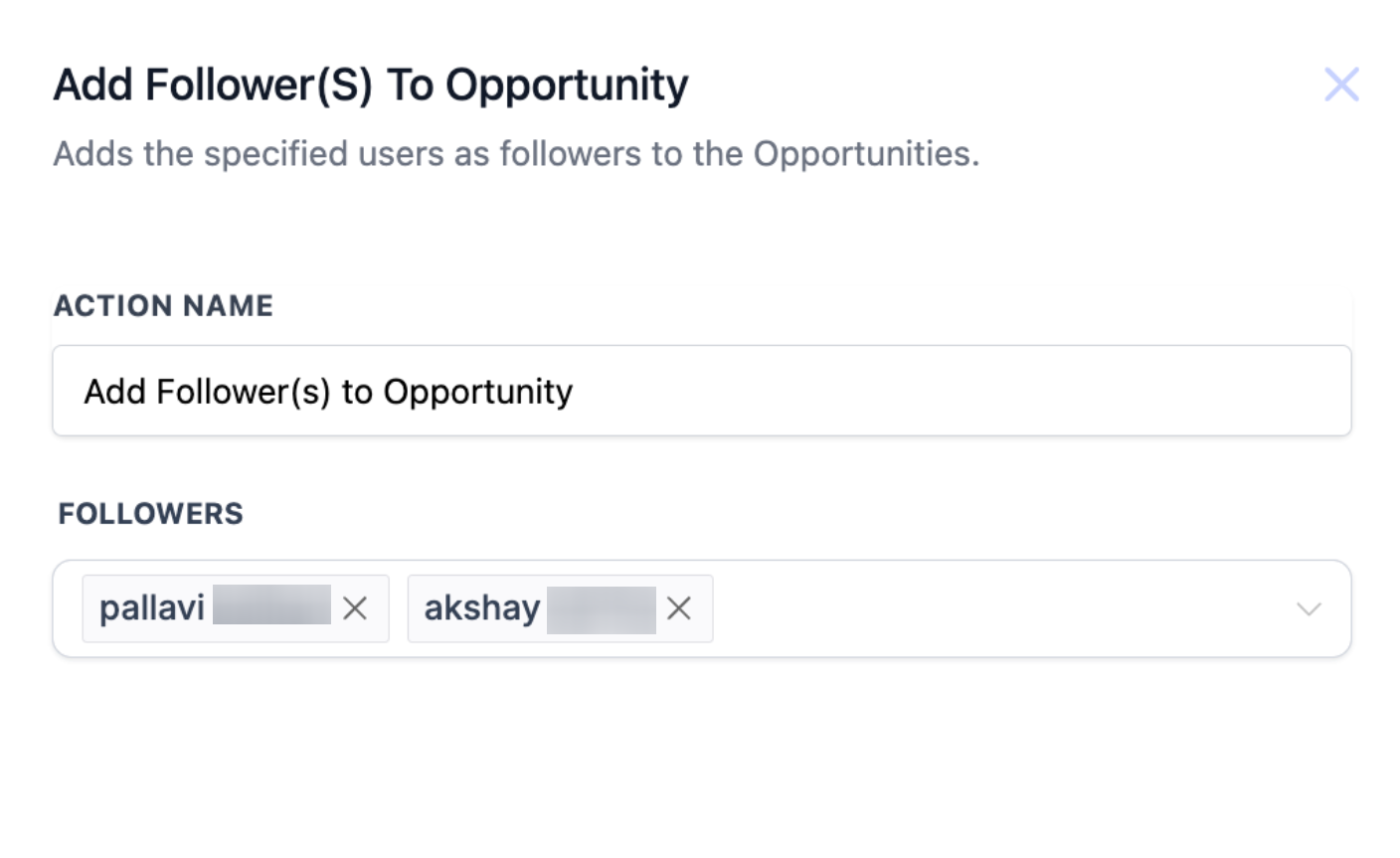
Task: Close the Add Follower(S) To Opportunity dialog
Action: click(1340, 85)
